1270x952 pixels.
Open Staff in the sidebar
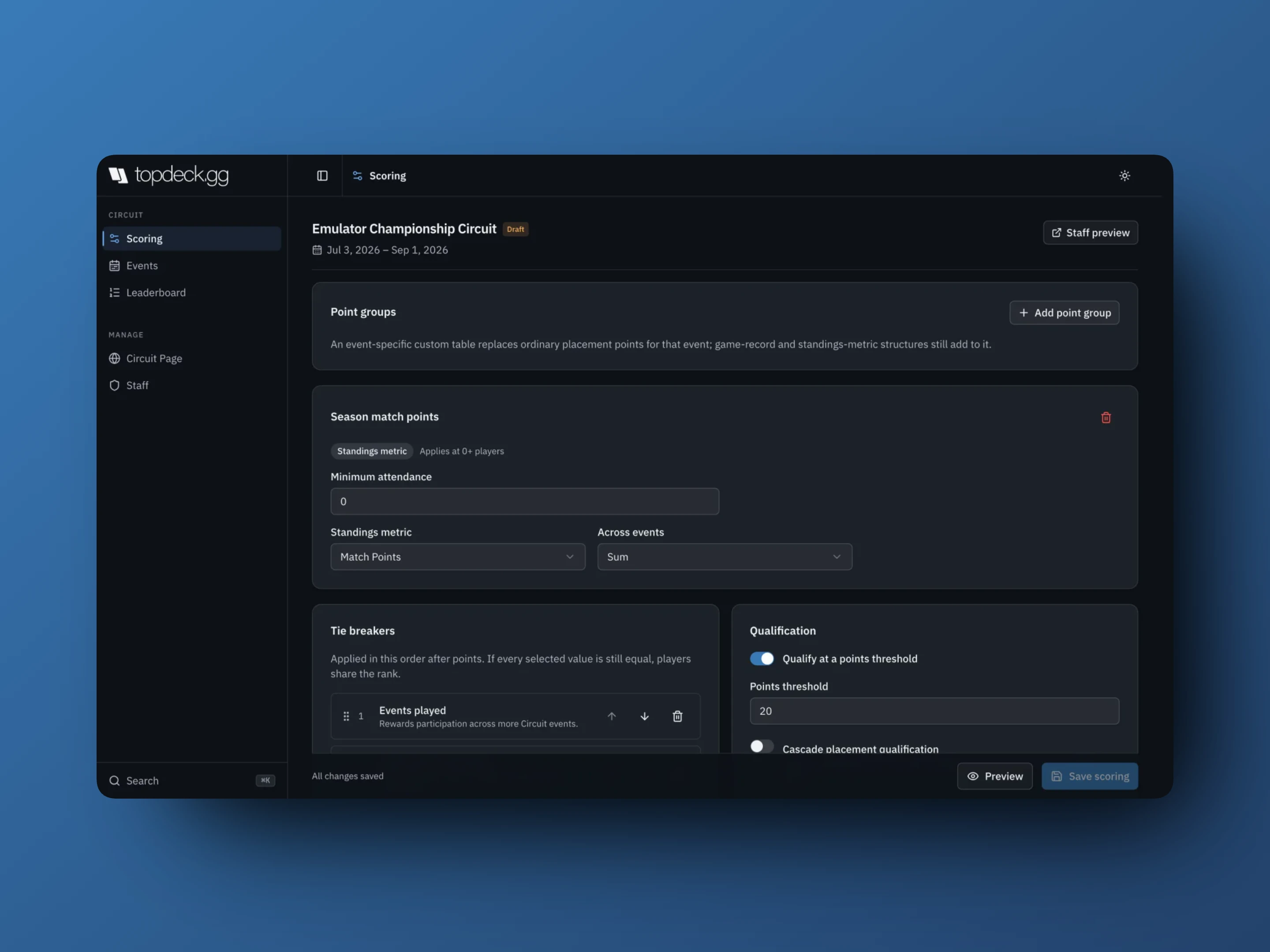click(x=192, y=386)
